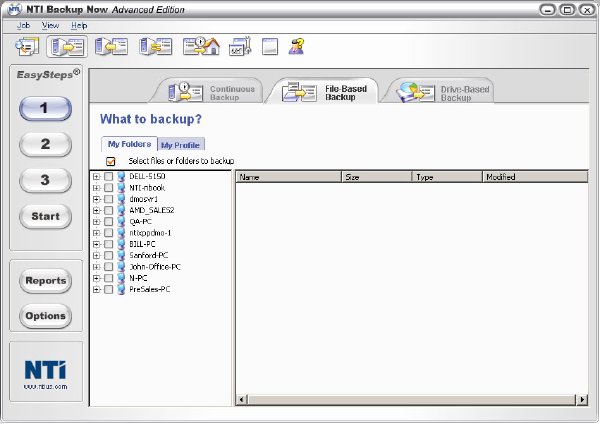This screenshot has height=424, width=600.
Task: Switch to Continuous Backup tab
Action: point(211,92)
